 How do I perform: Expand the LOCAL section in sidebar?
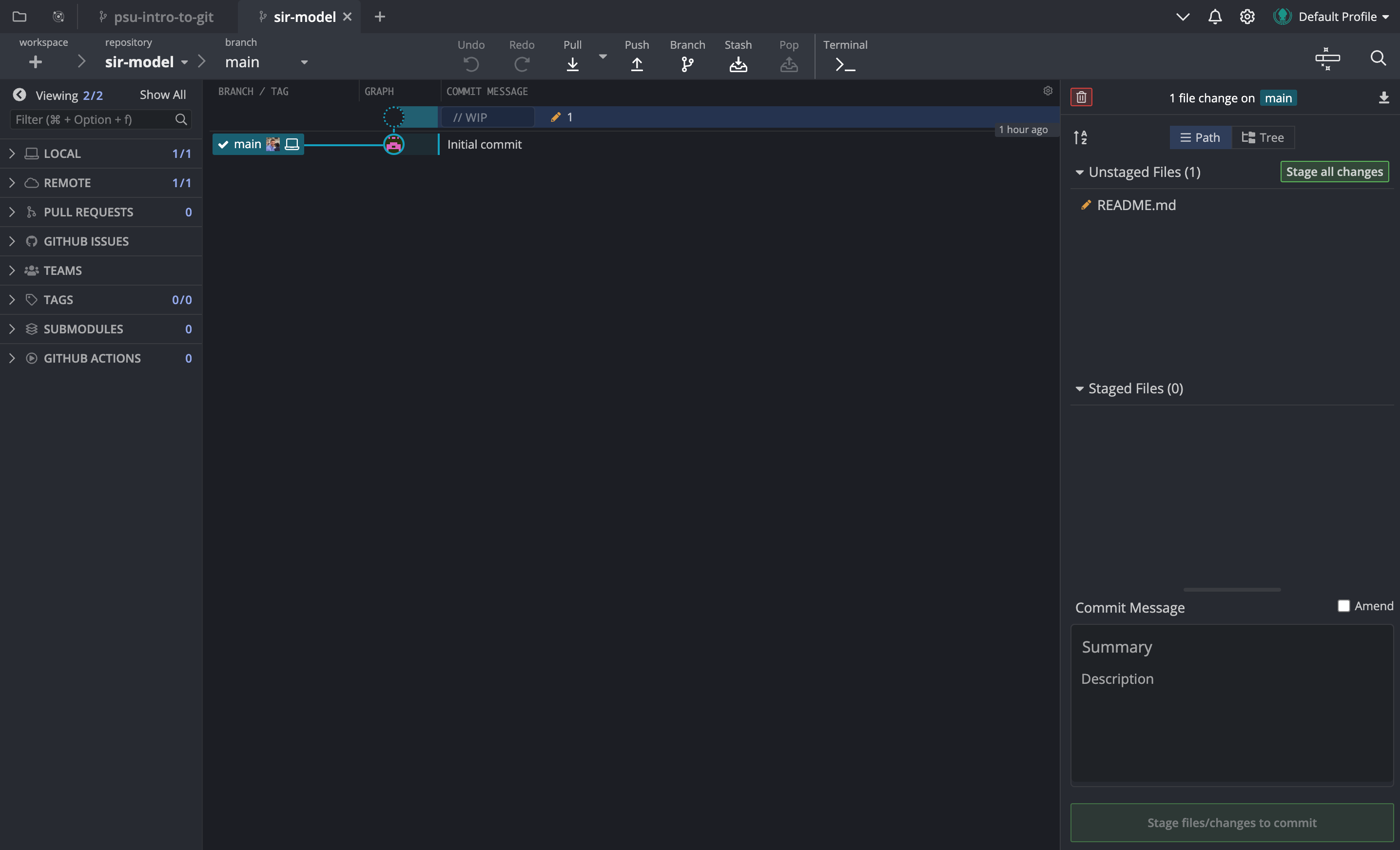[12, 154]
